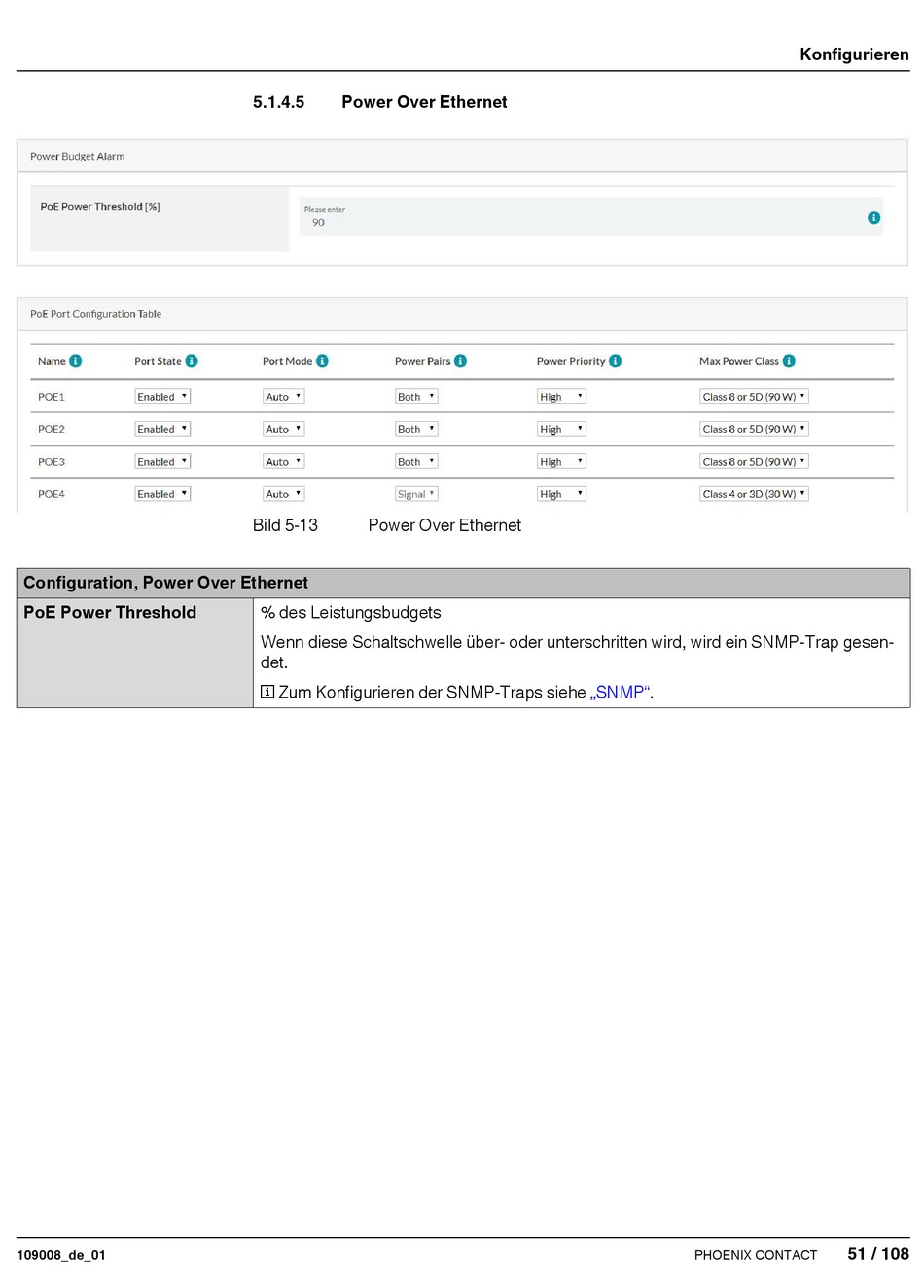Viewport: 924px width, 1288px height.
Task: Click the info icon next to Port State
Action: 192,361
